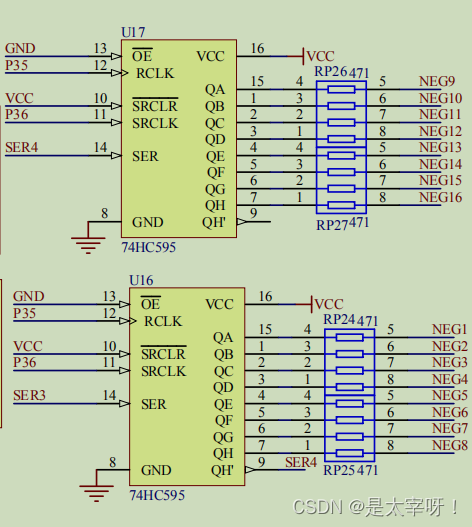Click the OE pin name inside U16
Image resolution: width=472 pixels, height=527 pixels.
pos(150,304)
